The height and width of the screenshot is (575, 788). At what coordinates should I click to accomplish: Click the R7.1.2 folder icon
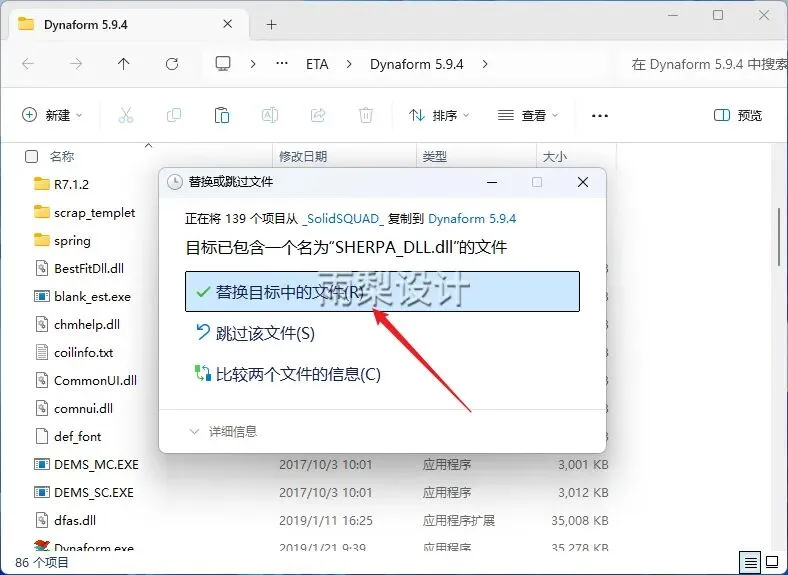(x=42, y=184)
